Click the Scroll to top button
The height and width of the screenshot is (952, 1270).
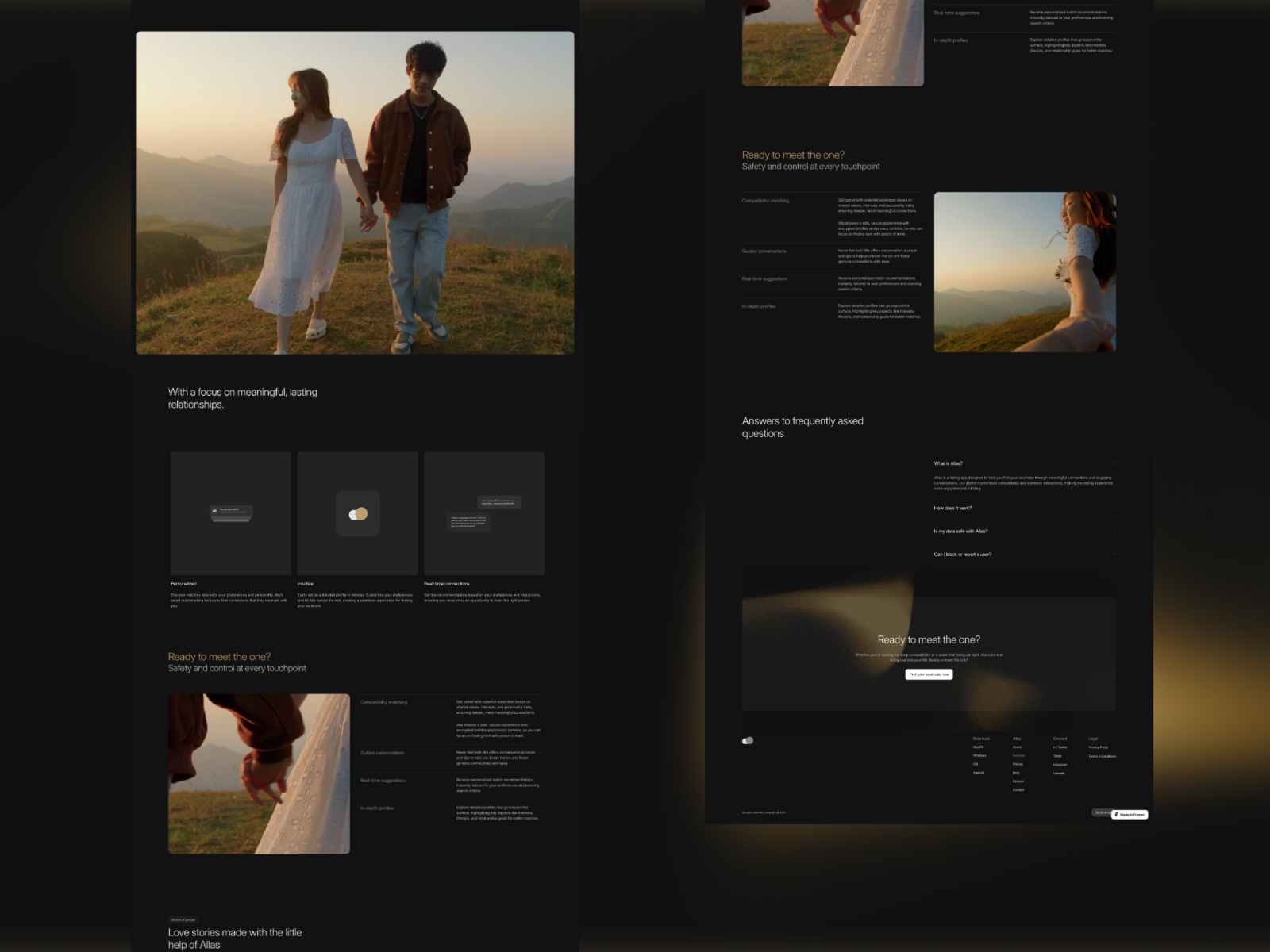tap(1102, 813)
